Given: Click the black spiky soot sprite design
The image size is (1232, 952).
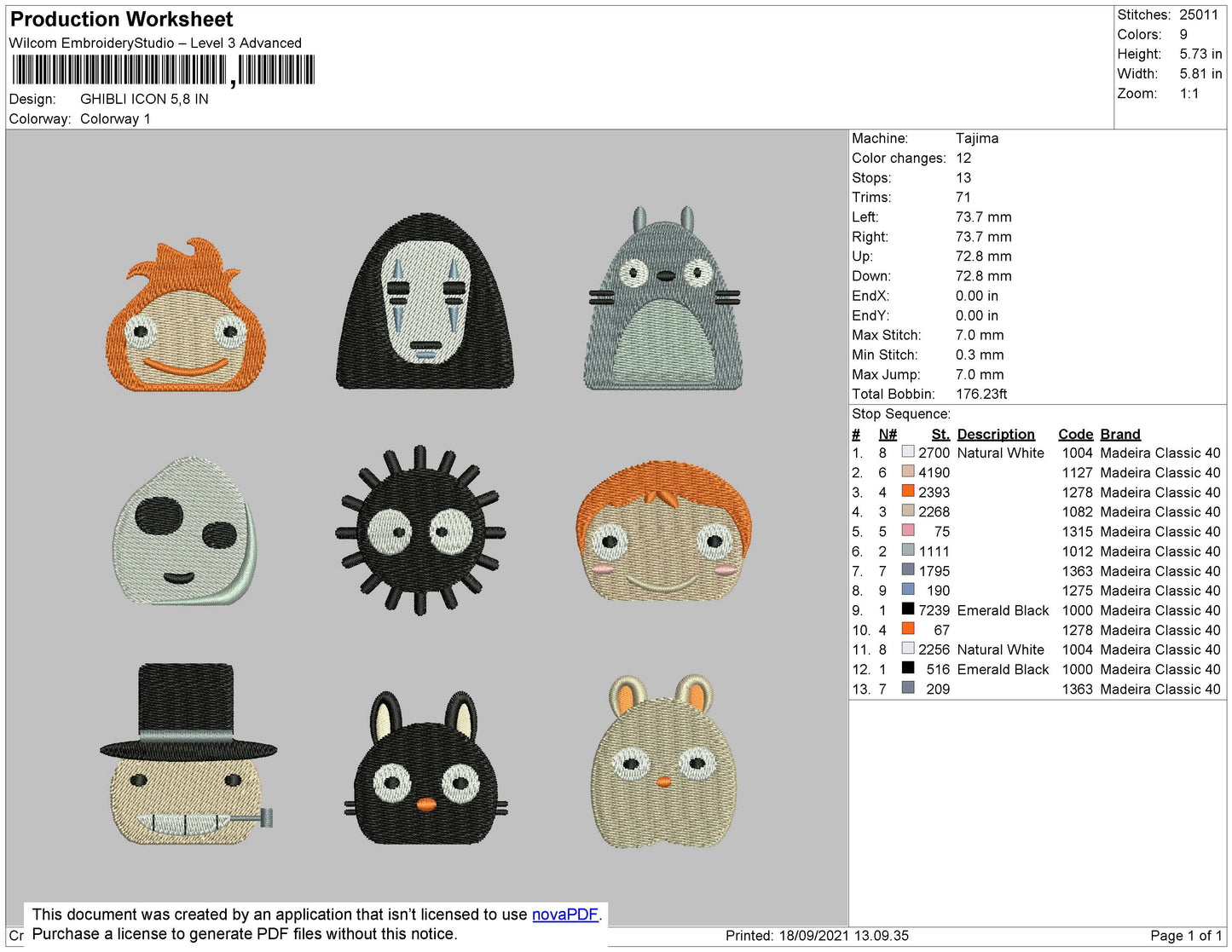Looking at the screenshot, I should (x=420, y=530).
